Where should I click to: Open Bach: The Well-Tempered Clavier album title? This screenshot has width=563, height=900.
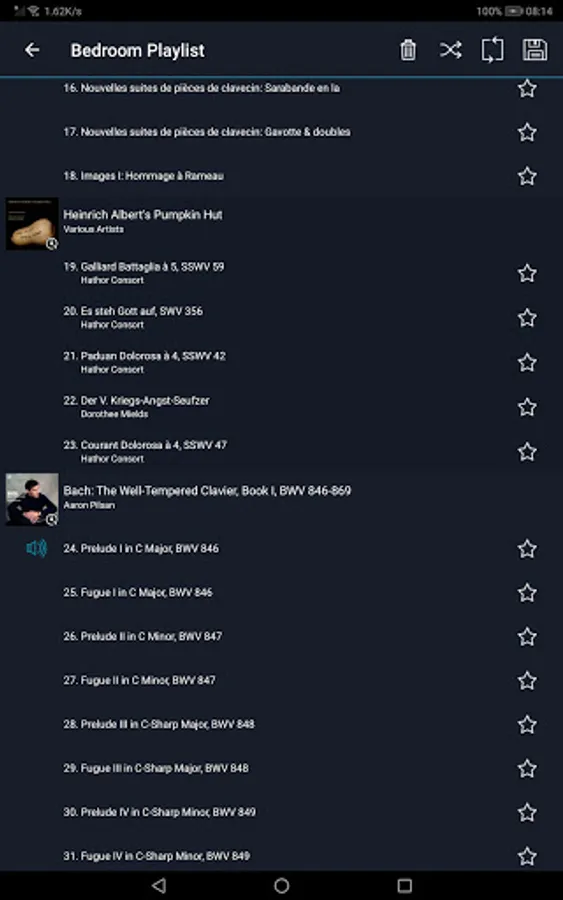tap(207, 491)
